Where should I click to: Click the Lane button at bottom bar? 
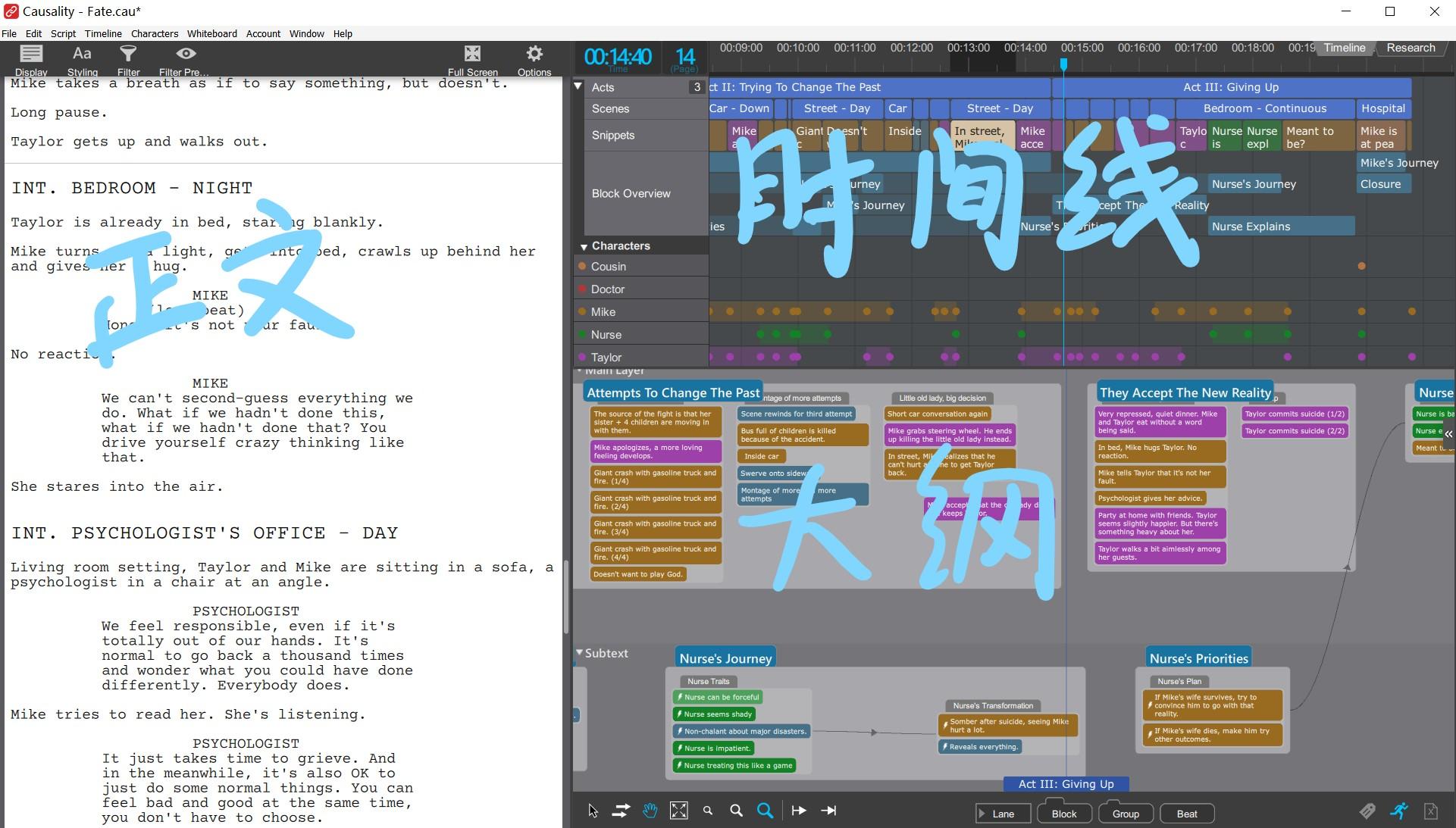point(1001,813)
